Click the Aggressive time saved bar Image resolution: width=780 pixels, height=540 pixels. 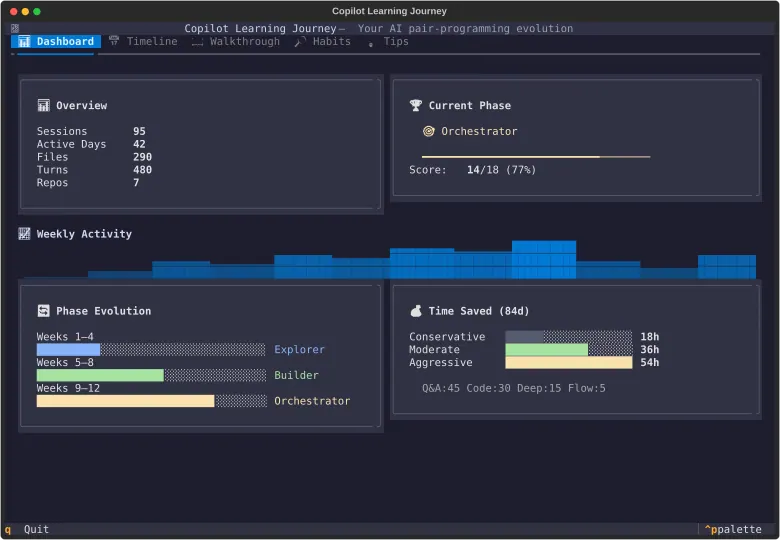tap(569, 362)
